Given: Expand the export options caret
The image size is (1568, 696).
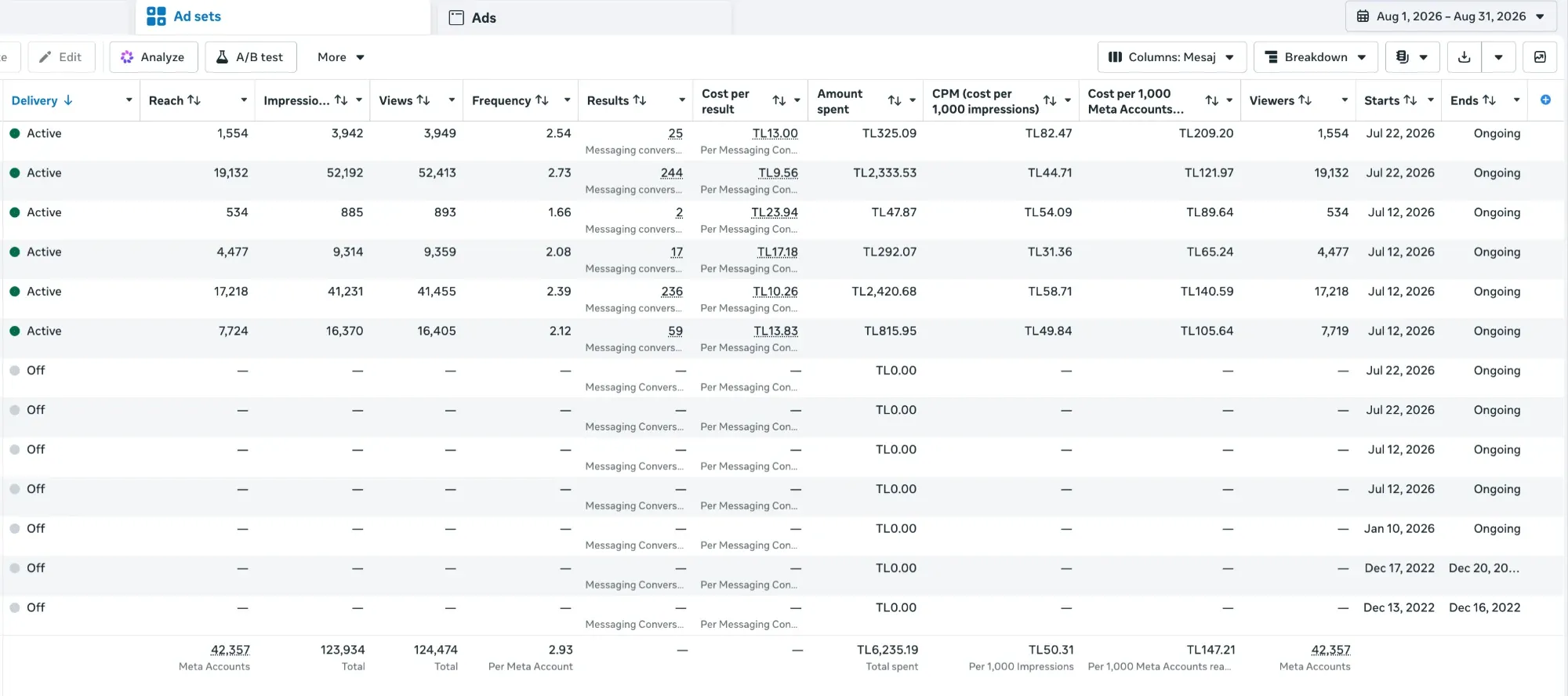Looking at the screenshot, I should [1498, 57].
